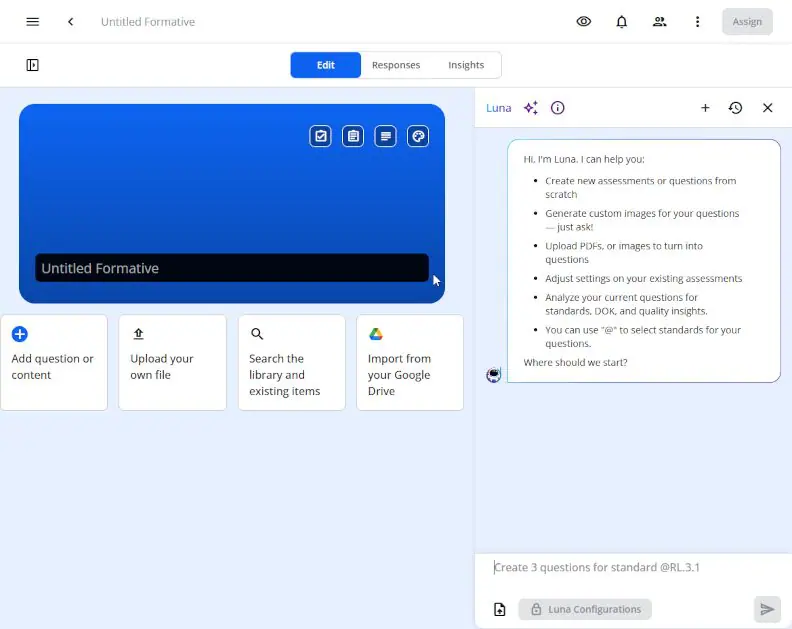Click the checkmark clipboard icon on banner
The image size is (792, 629).
(x=320, y=136)
